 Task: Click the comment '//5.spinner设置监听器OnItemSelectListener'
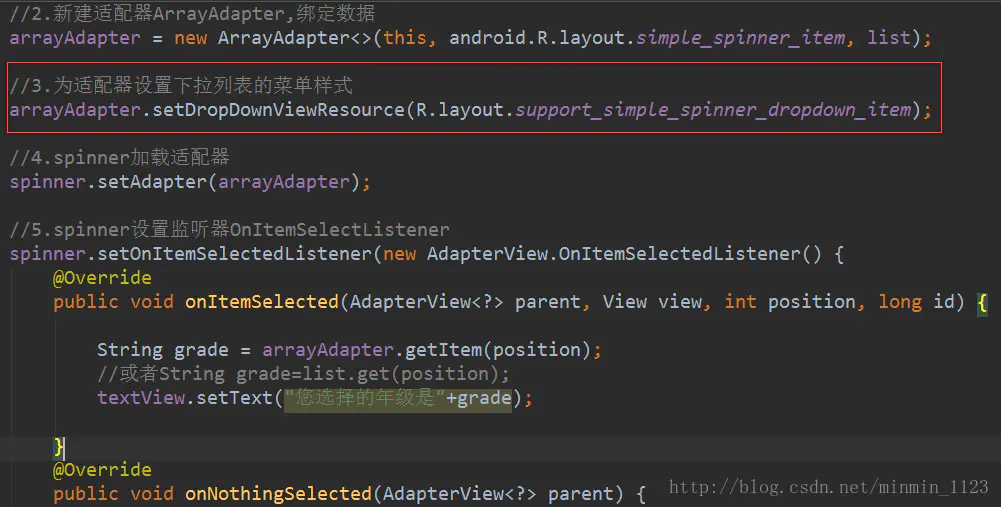tap(229, 229)
